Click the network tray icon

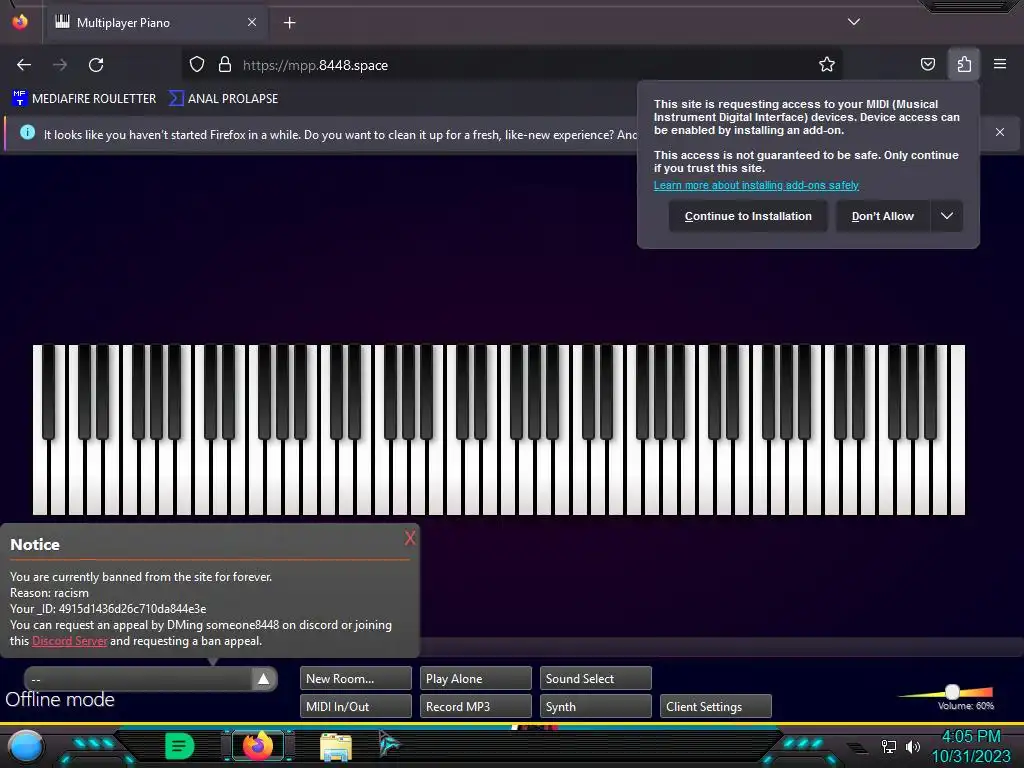(x=889, y=746)
